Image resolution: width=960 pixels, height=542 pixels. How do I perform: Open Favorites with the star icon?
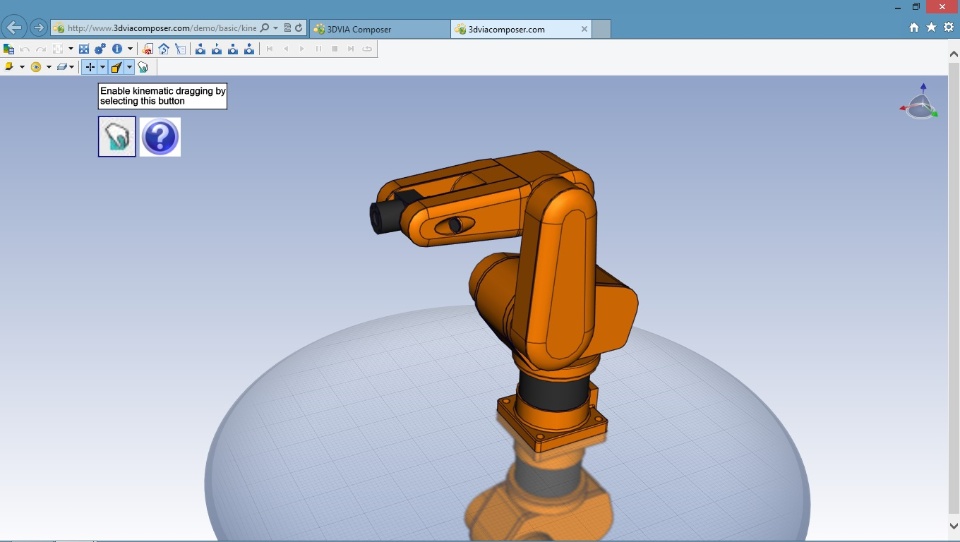pyautogui.click(x=931, y=27)
